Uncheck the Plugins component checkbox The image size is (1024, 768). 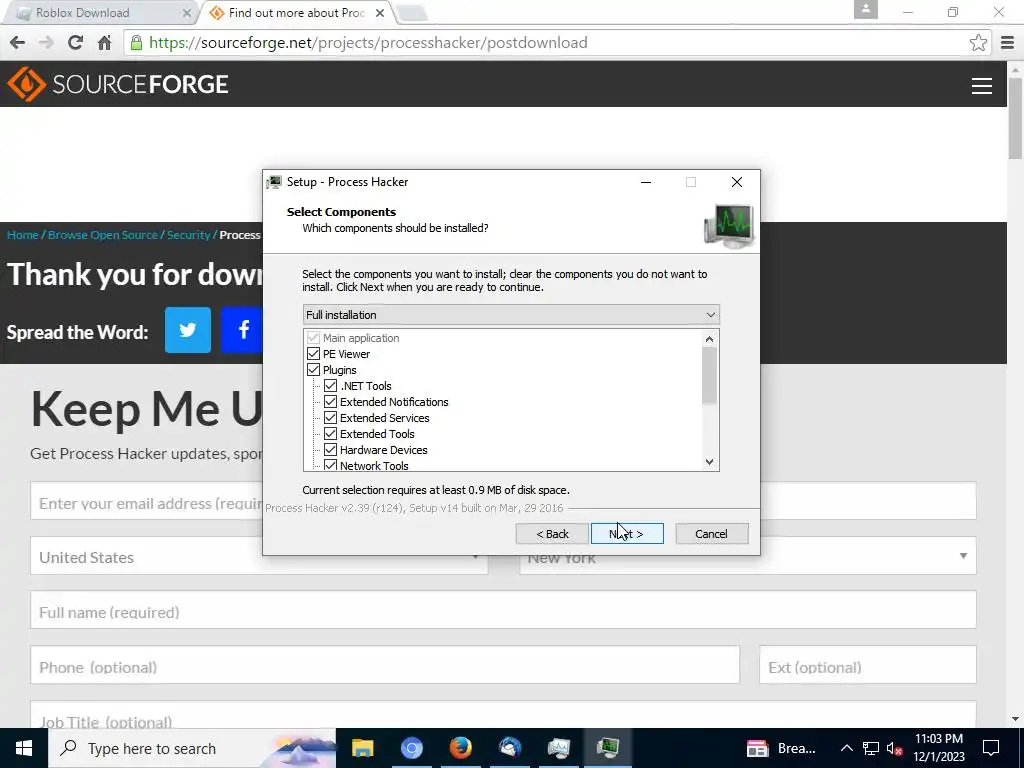coord(313,370)
